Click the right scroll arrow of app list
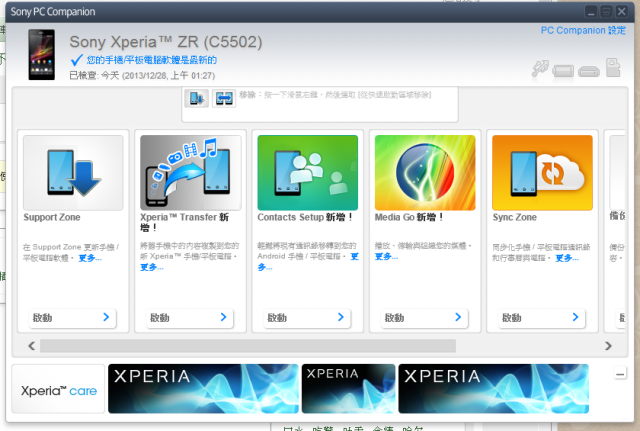Image resolution: width=640 pixels, height=431 pixels. [x=608, y=346]
